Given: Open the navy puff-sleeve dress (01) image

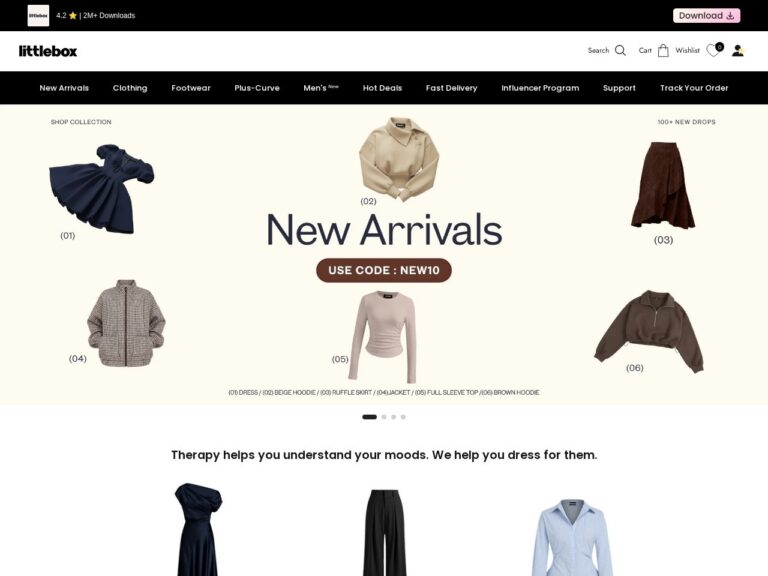Looking at the screenshot, I should pos(102,189).
